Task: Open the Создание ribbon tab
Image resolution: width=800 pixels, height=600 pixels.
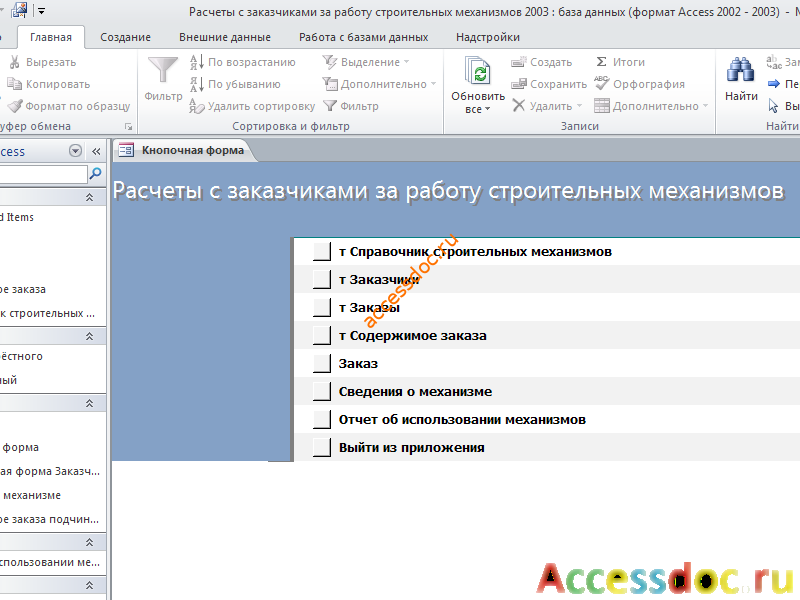Action: coord(125,37)
